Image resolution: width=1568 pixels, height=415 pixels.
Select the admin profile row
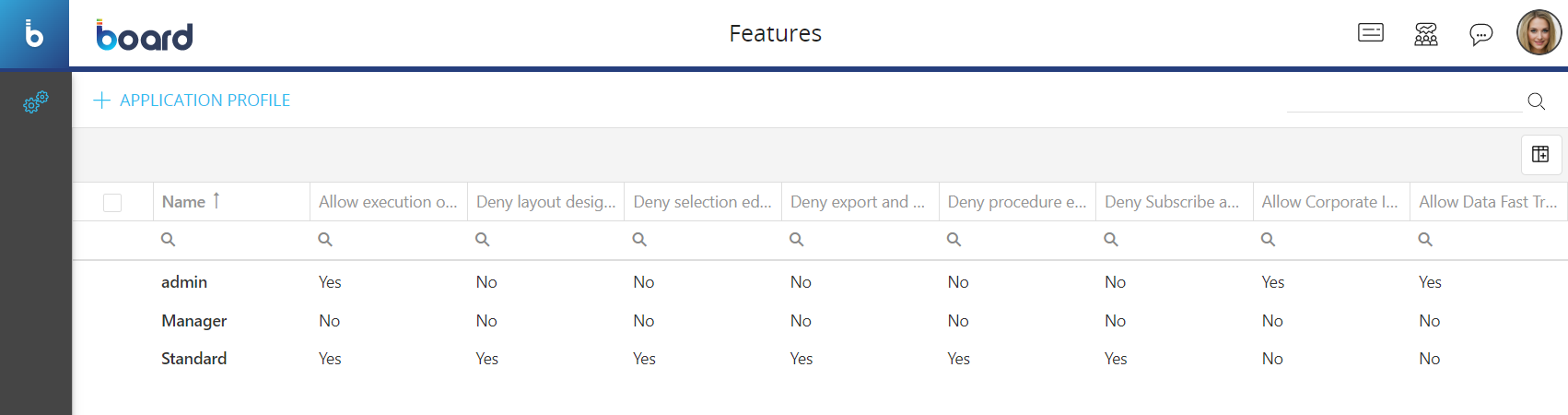(184, 282)
